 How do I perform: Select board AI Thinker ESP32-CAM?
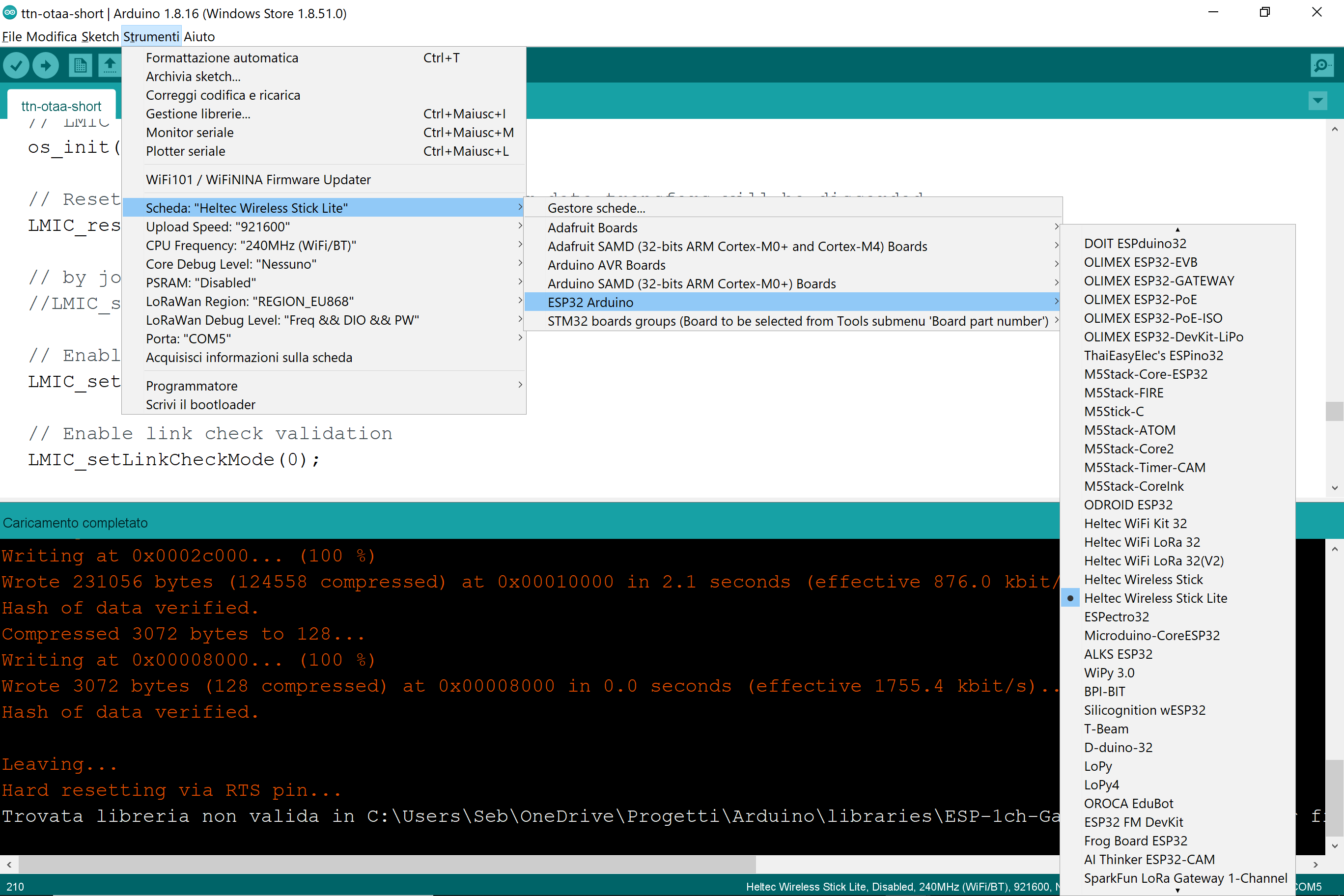pos(1177,860)
